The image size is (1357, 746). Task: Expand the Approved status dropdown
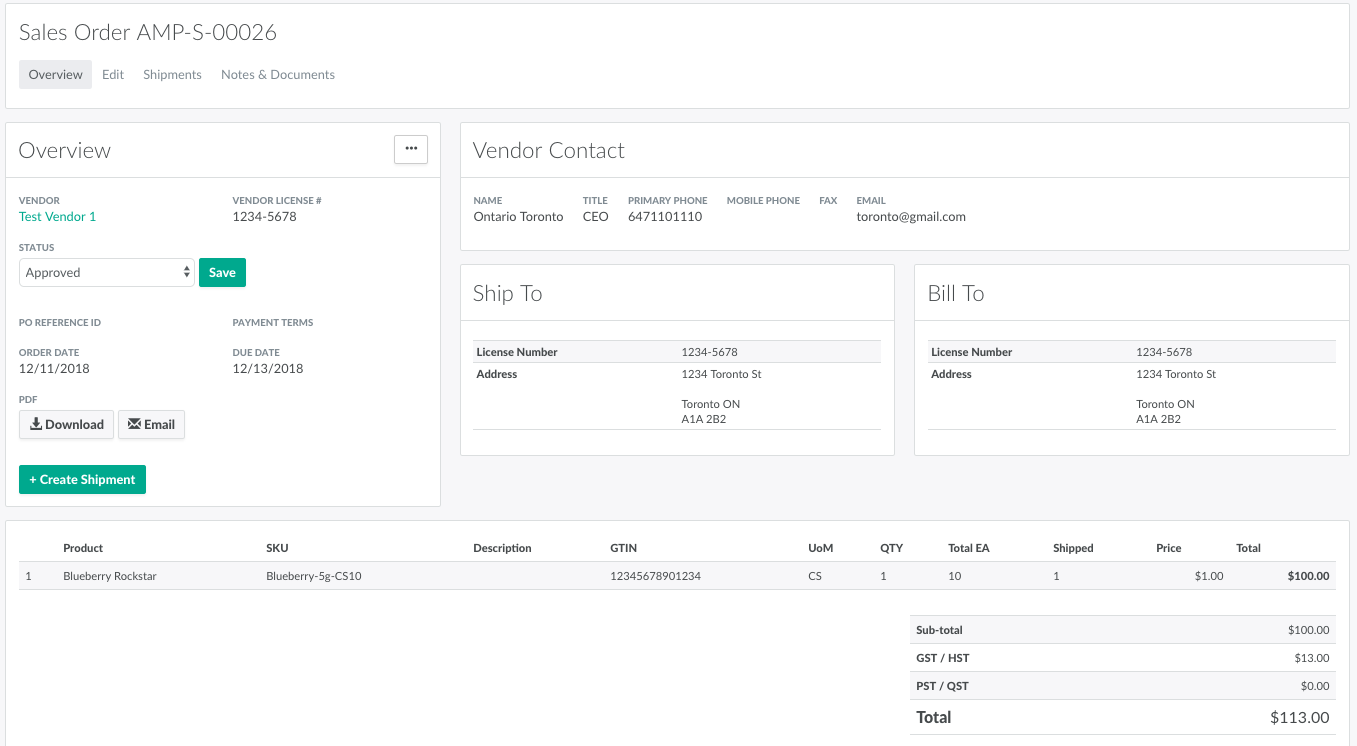(106, 273)
